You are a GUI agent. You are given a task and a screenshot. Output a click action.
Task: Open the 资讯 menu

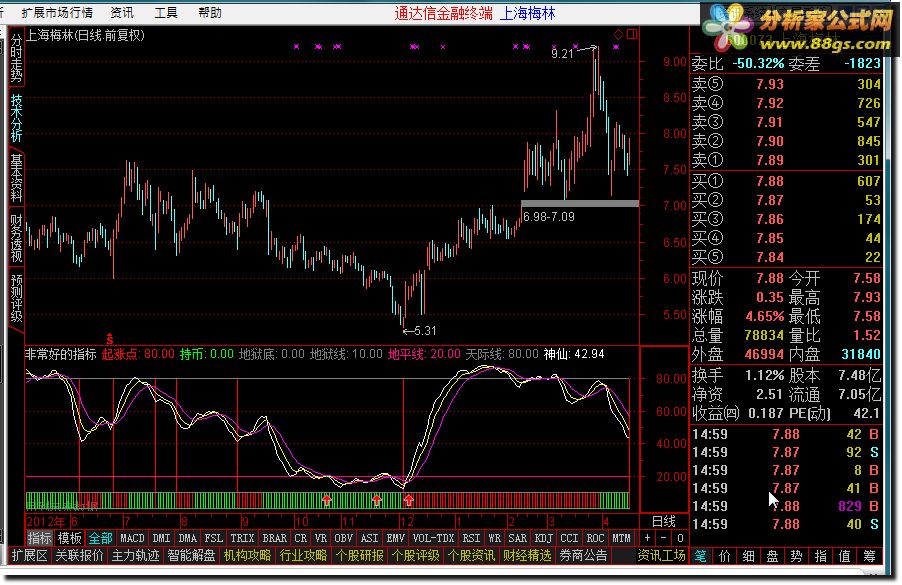122,12
